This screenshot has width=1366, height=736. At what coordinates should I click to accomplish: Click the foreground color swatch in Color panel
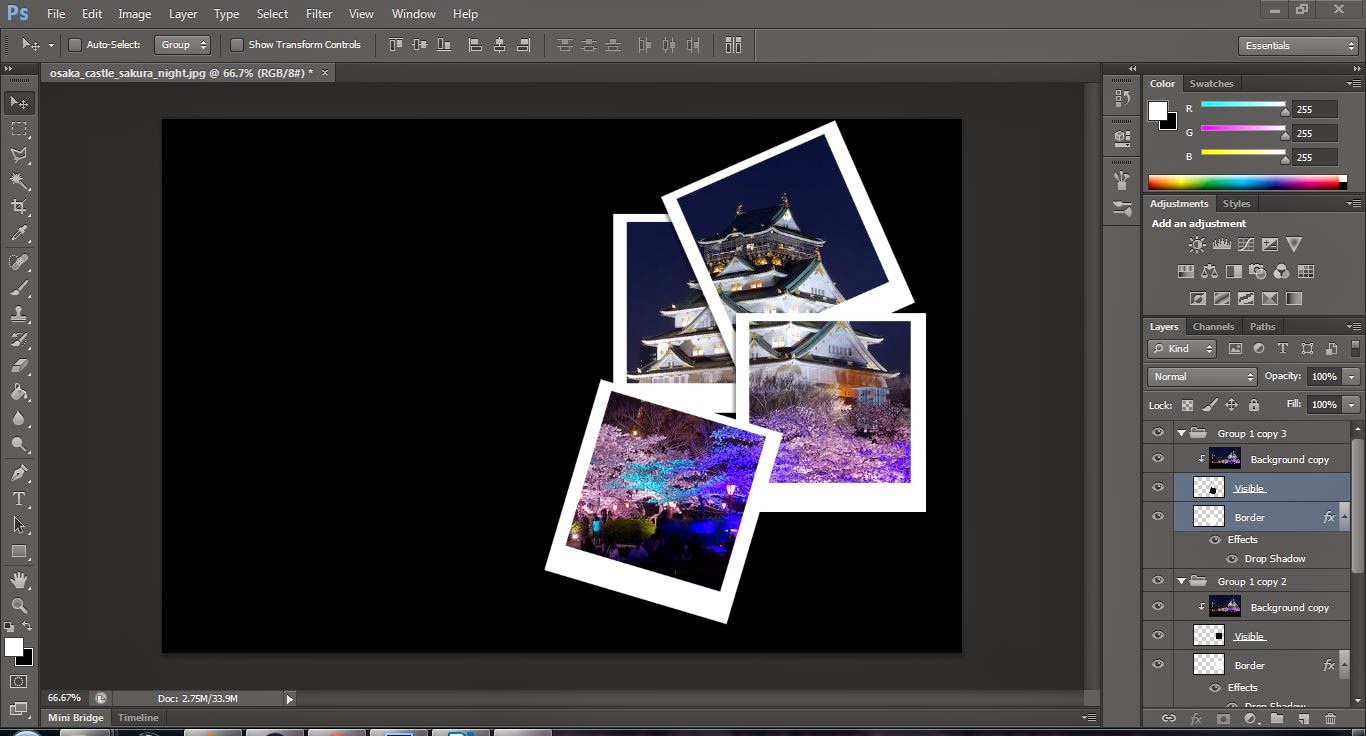1157,111
